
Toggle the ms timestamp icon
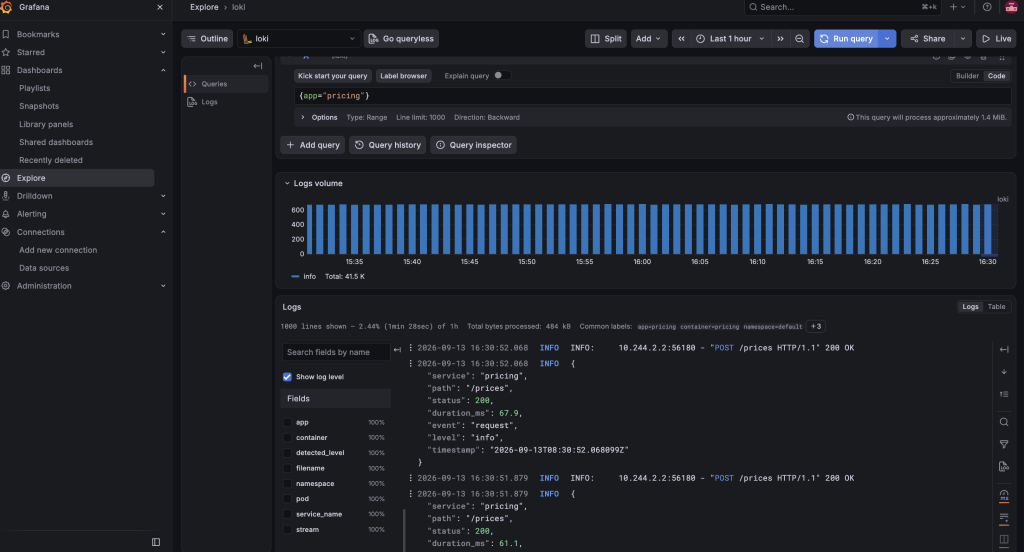click(x=1004, y=495)
